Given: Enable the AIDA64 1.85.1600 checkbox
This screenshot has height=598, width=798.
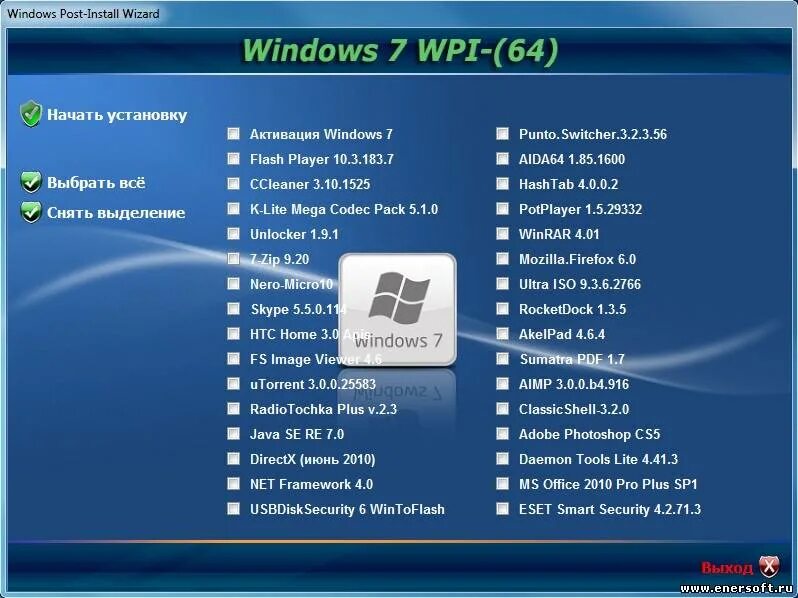Looking at the screenshot, I should tap(502, 159).
